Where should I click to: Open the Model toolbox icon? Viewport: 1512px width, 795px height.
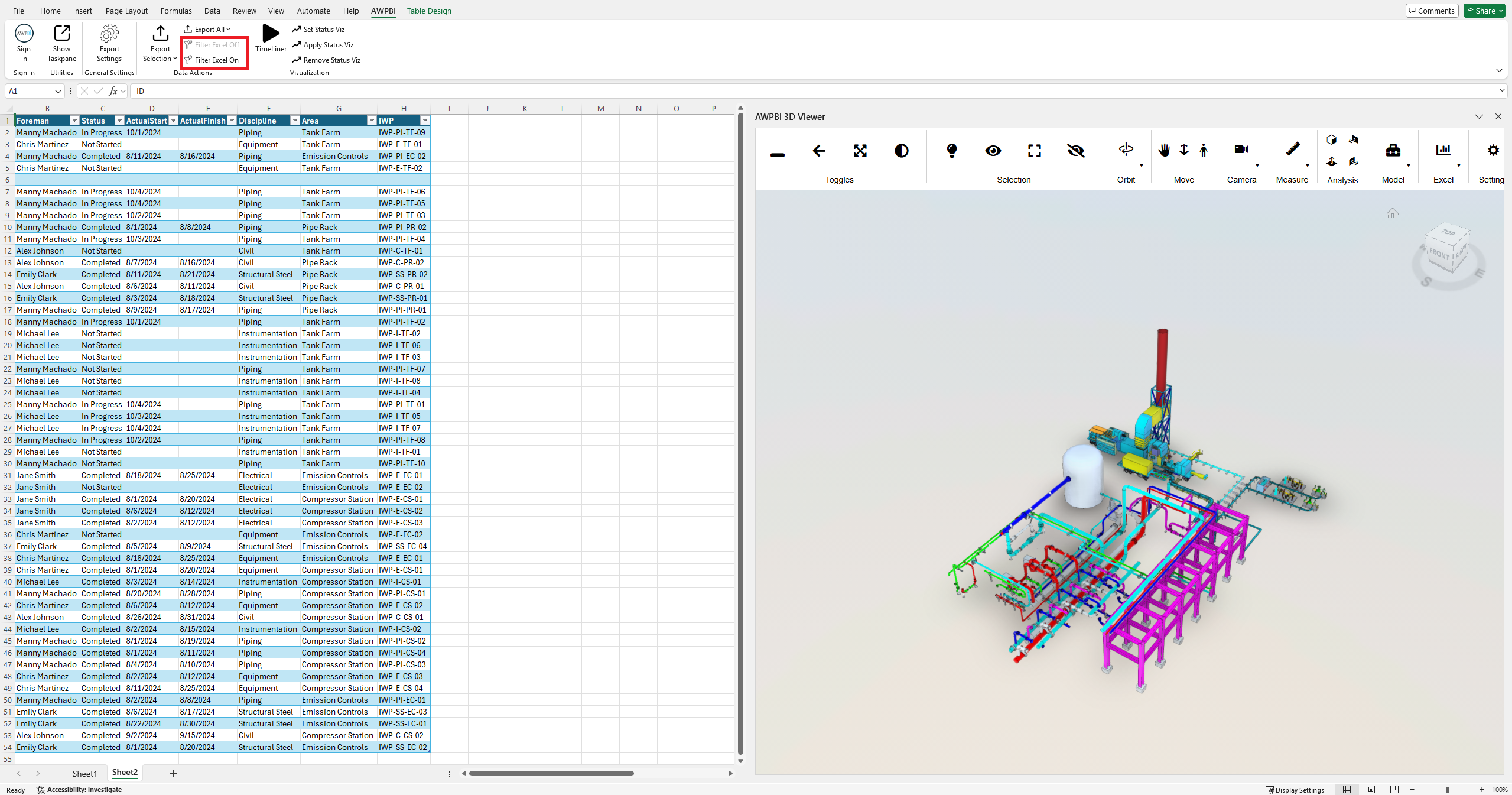(1393, 150)
